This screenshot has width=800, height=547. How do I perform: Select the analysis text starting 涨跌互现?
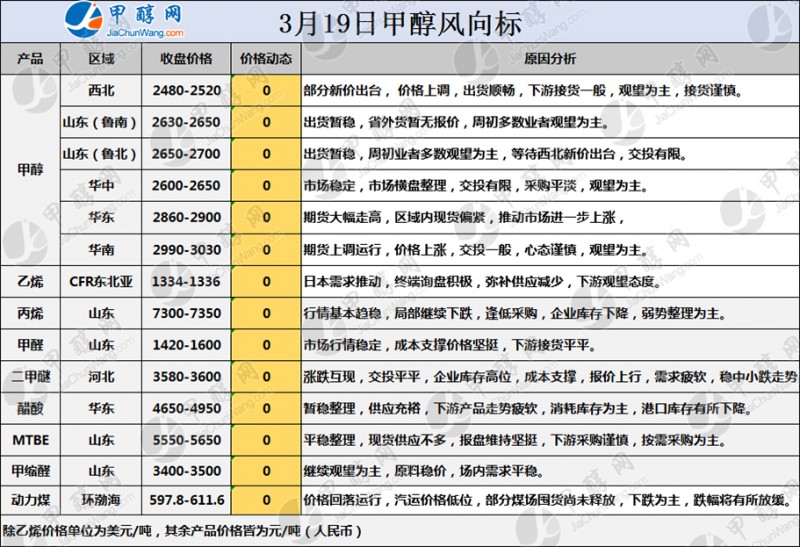550,377
